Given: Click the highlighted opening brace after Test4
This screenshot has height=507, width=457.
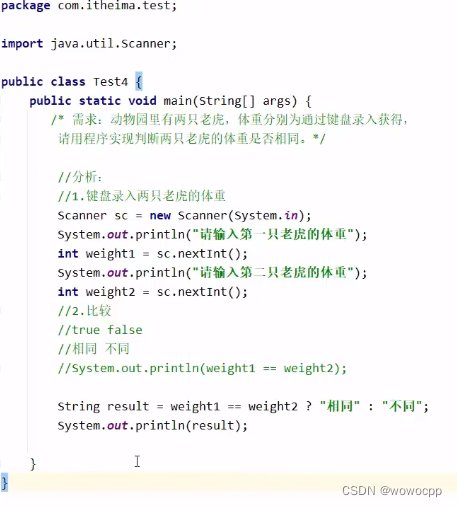Looking at the screenshot, I should (139, 82).
